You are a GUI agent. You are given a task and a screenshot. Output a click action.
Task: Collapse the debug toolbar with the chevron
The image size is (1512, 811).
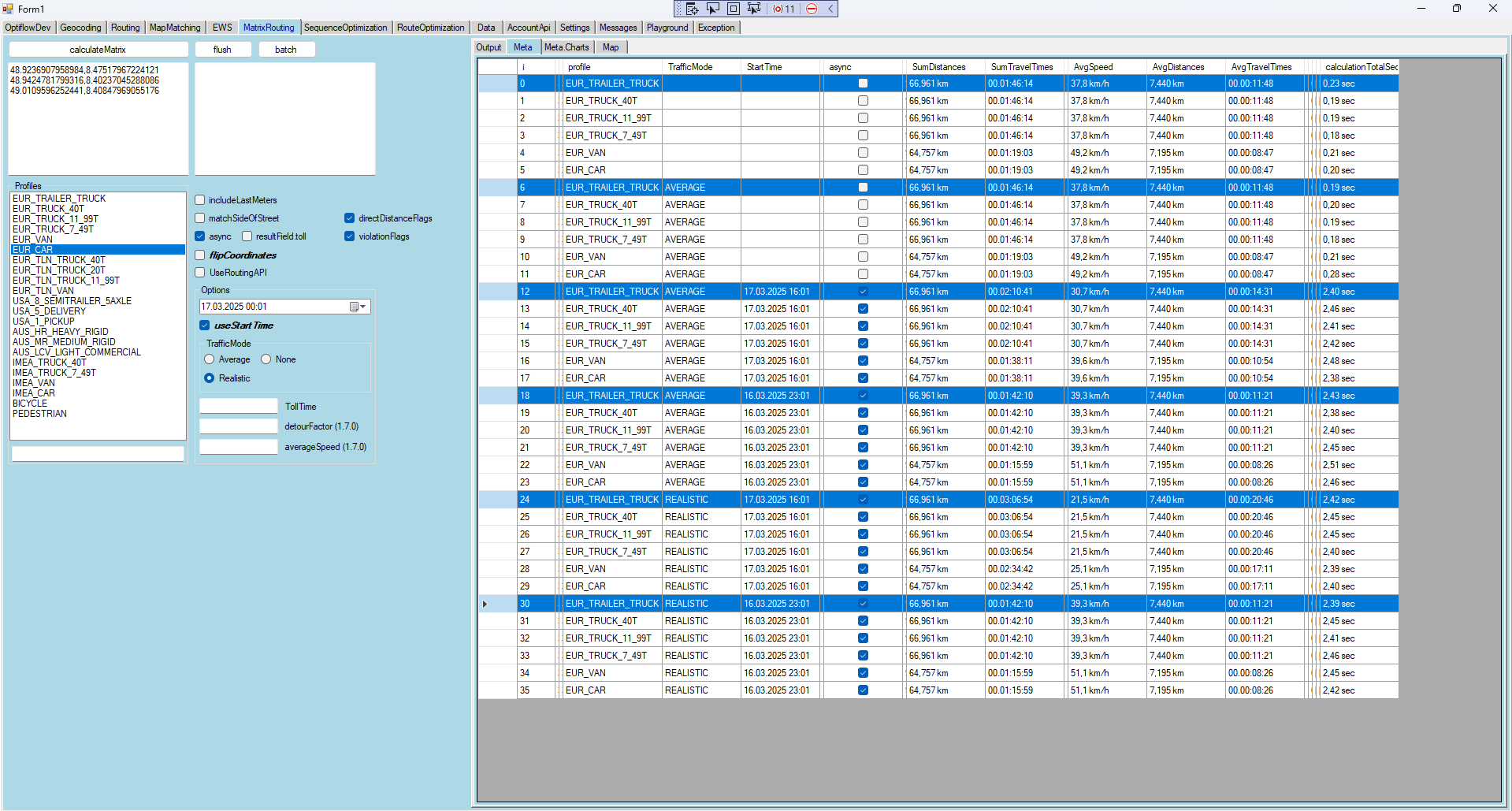[x=830, y=9]
